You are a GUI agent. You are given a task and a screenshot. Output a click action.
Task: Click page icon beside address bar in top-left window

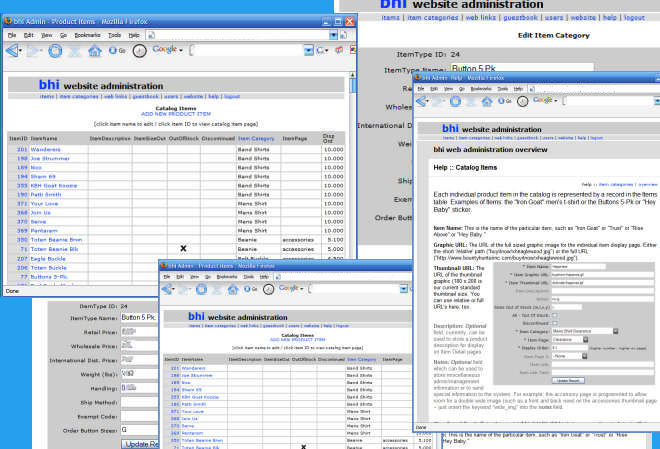pyautogui.click(x=343, y=35)
